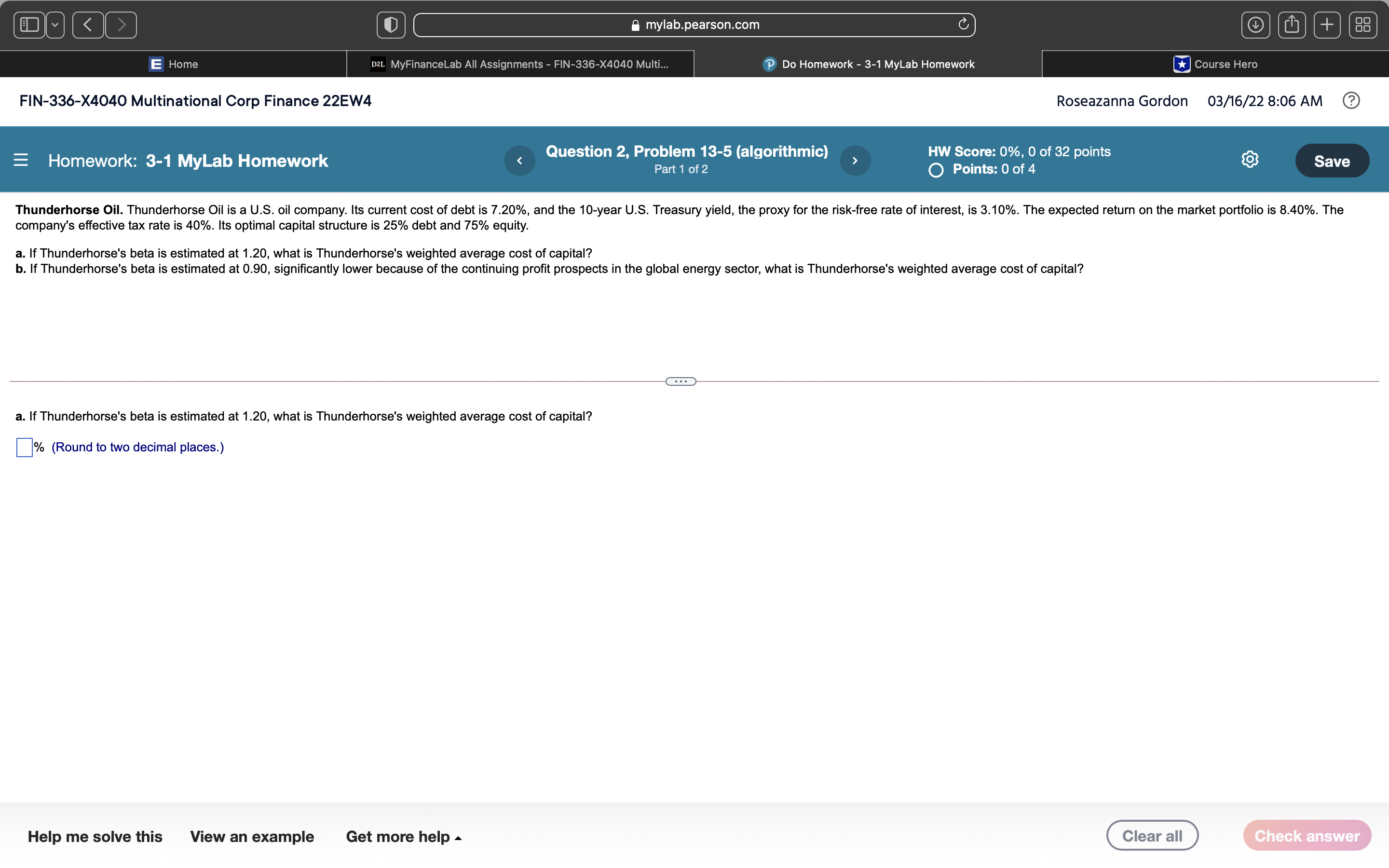
Task: Open a new tab with the plus icon
Action: (1327, 24)
